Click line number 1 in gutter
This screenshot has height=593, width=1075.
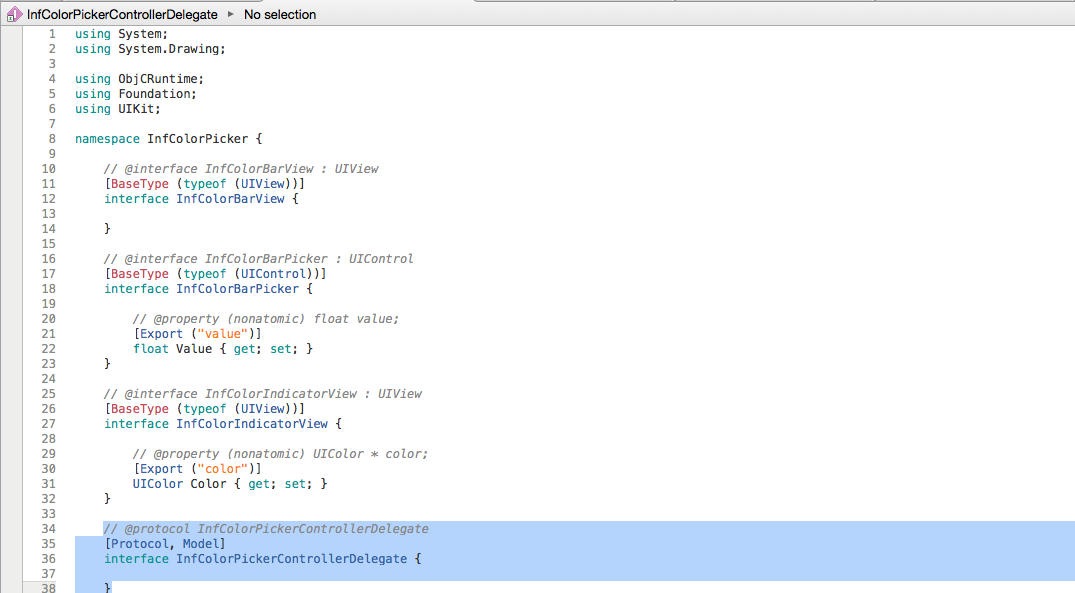pos(52,34)
